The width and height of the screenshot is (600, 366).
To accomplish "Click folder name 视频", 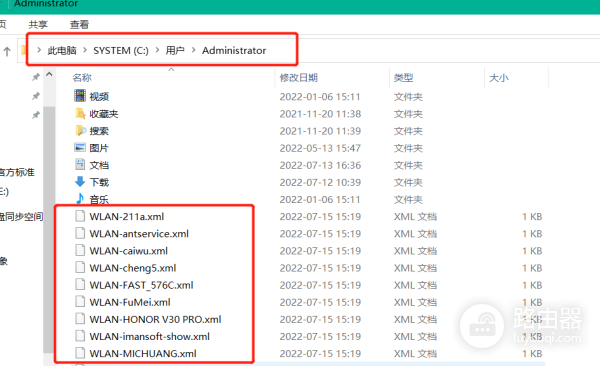I will (99, 97).
